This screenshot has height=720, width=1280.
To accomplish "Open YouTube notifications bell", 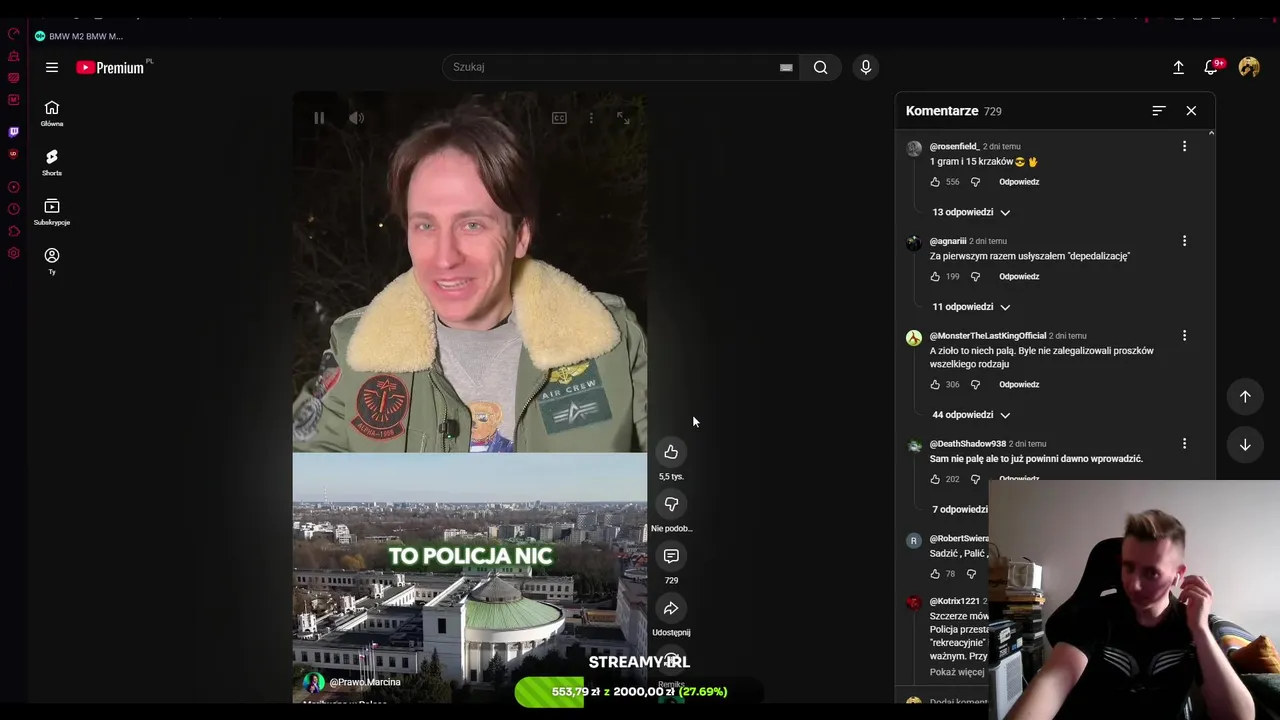I will tap(1211, 67).
